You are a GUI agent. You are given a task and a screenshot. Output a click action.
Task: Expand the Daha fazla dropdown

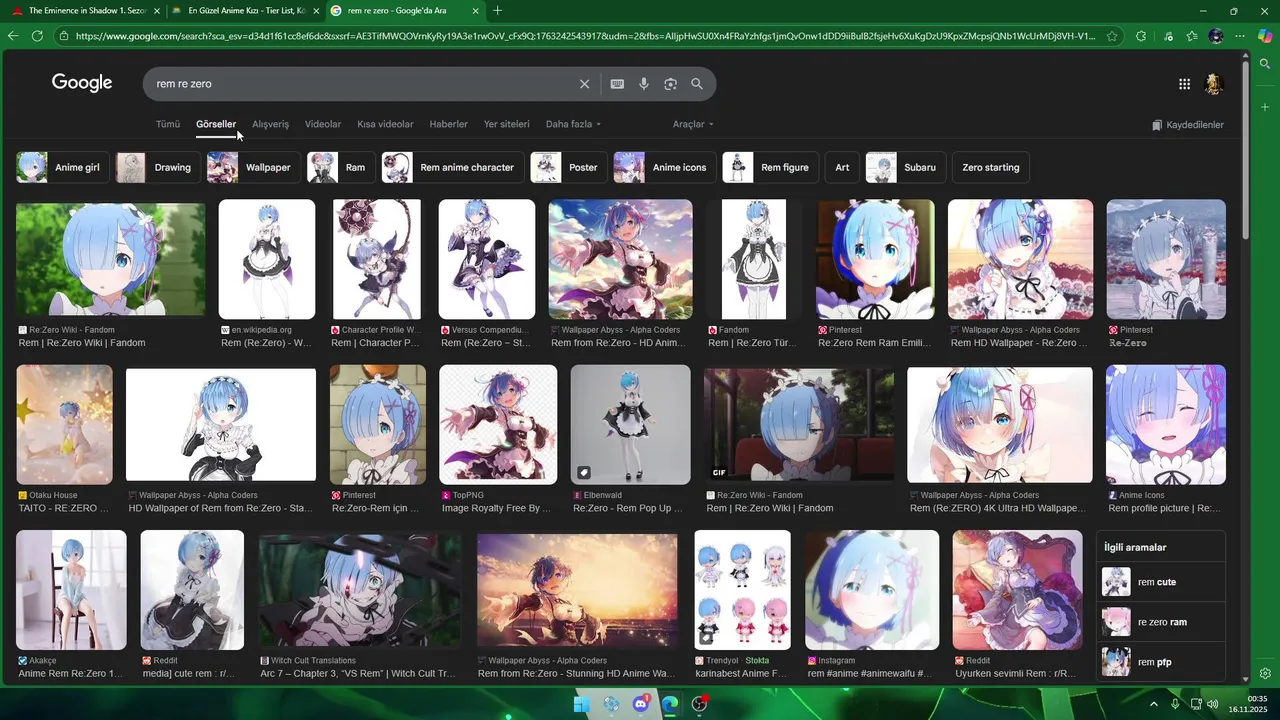pyautogui.click(x=573, y=124)
